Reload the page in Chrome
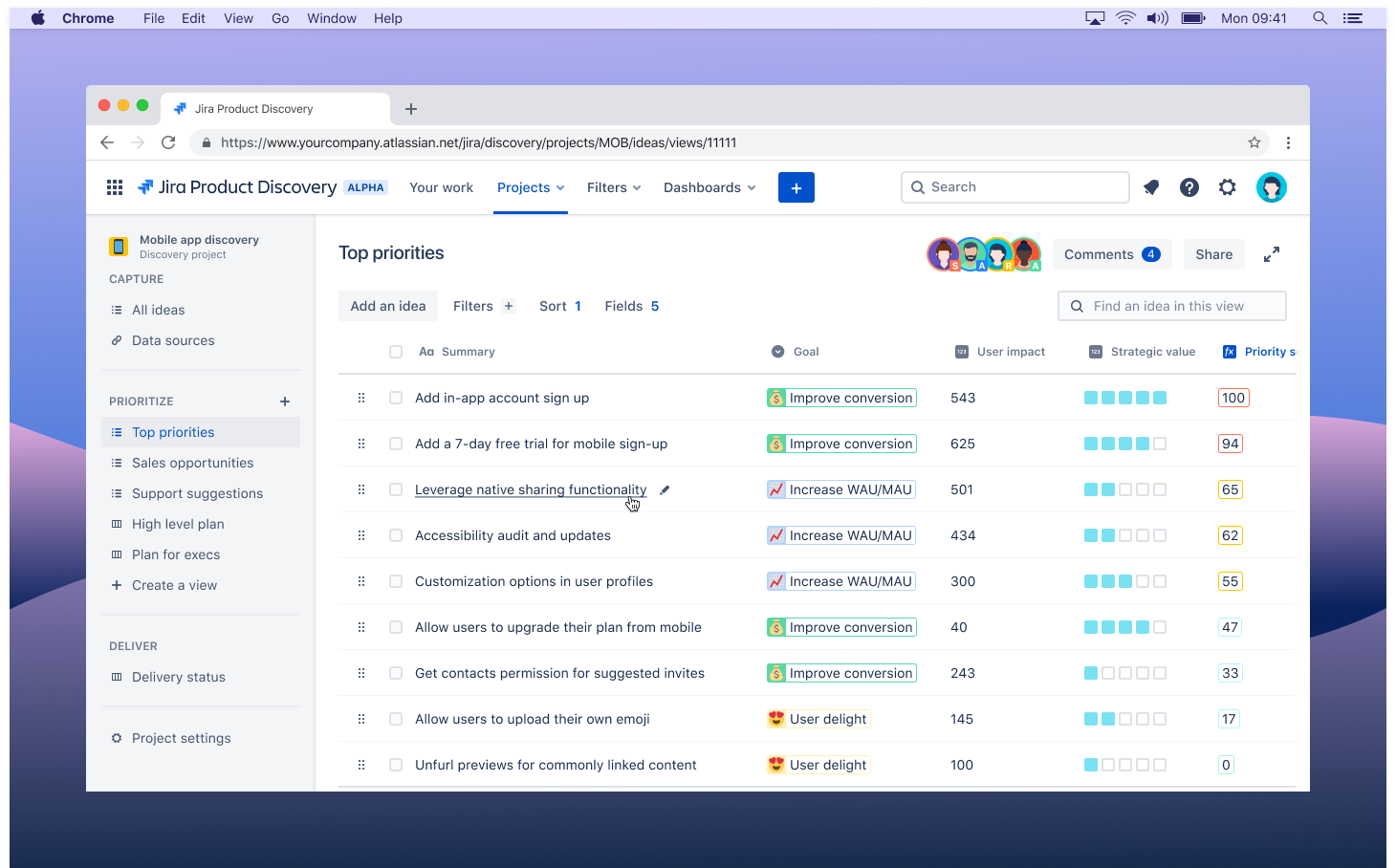The image size is (1396, 868). click(168, 142)
